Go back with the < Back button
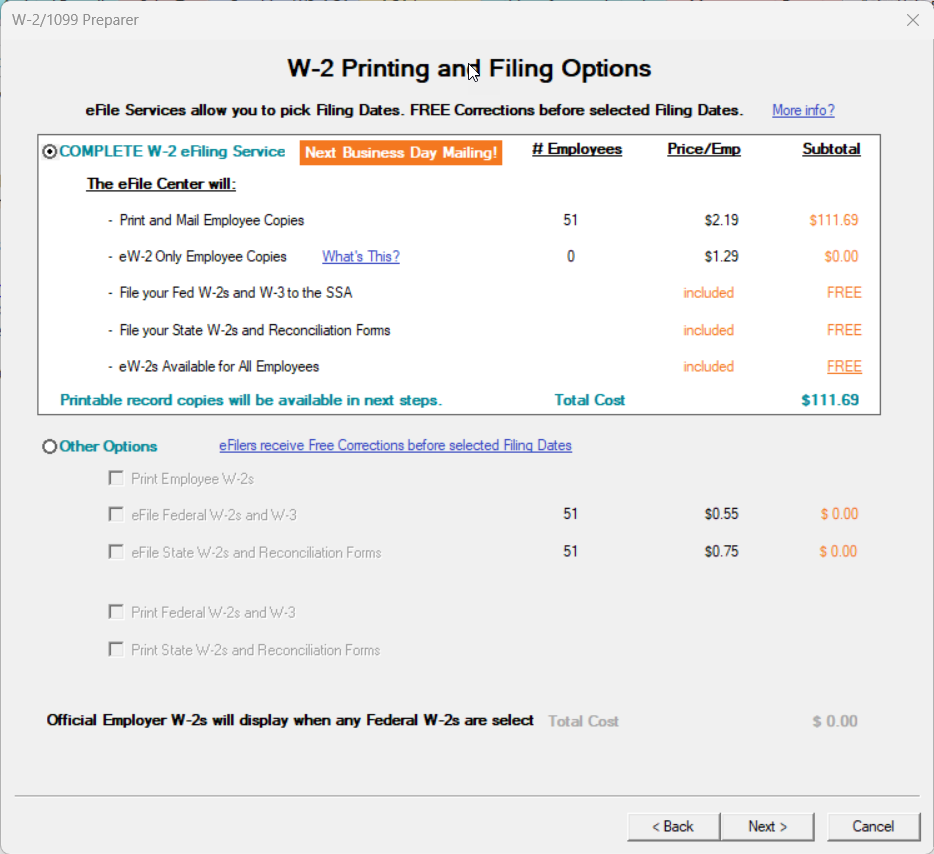 coord(673,826)
